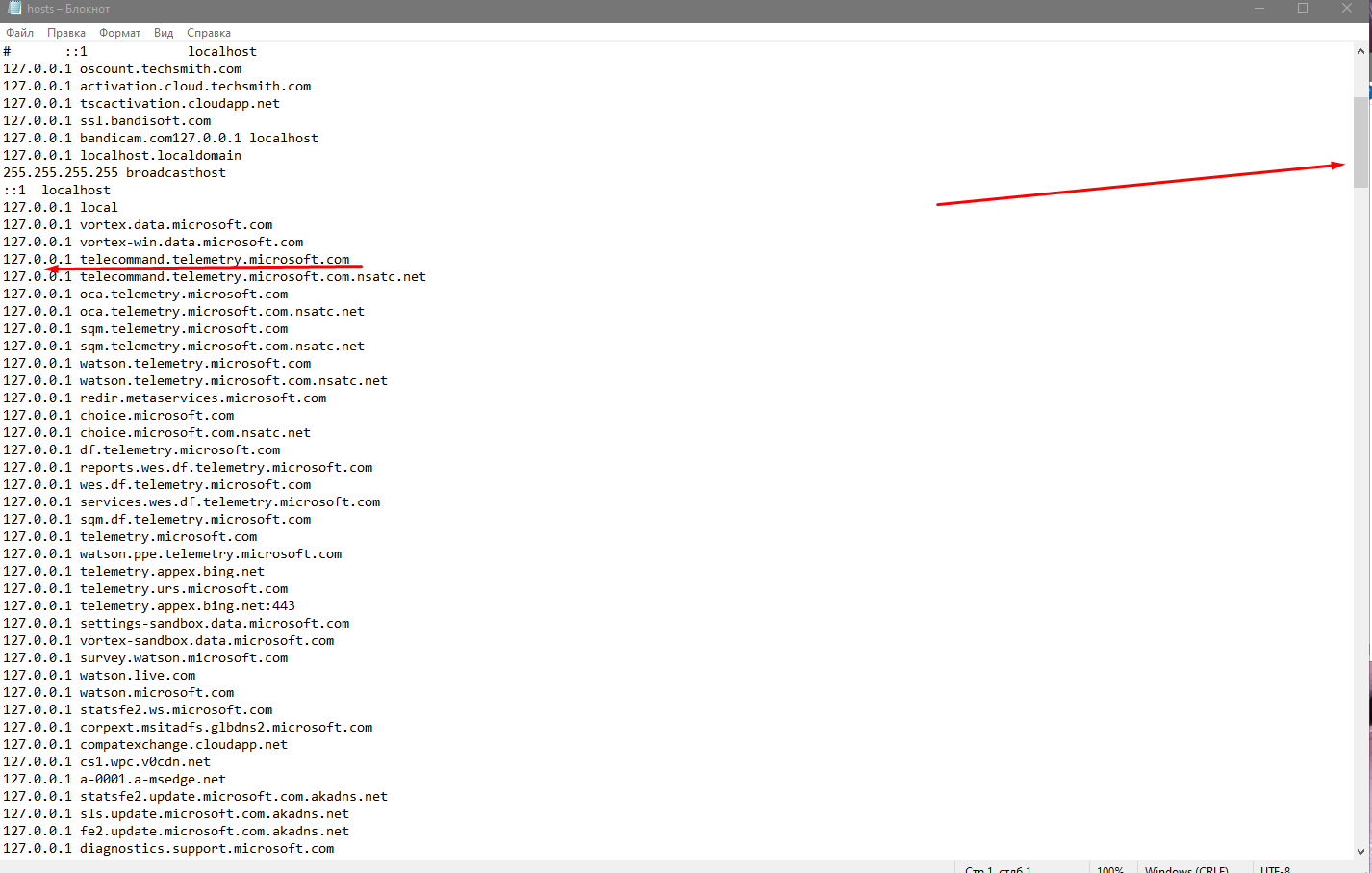
Task: Click the line sls.update.microsoft.com.akadns.net
Action: pos(176,814)
